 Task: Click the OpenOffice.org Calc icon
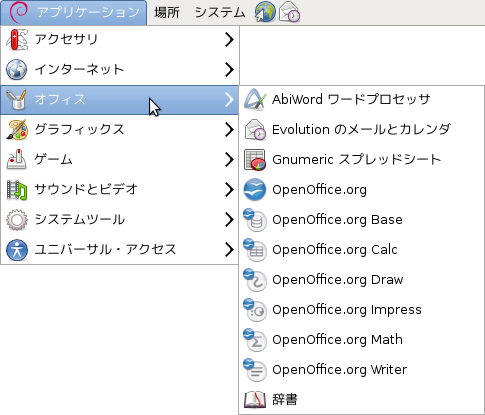click(255, 249)
